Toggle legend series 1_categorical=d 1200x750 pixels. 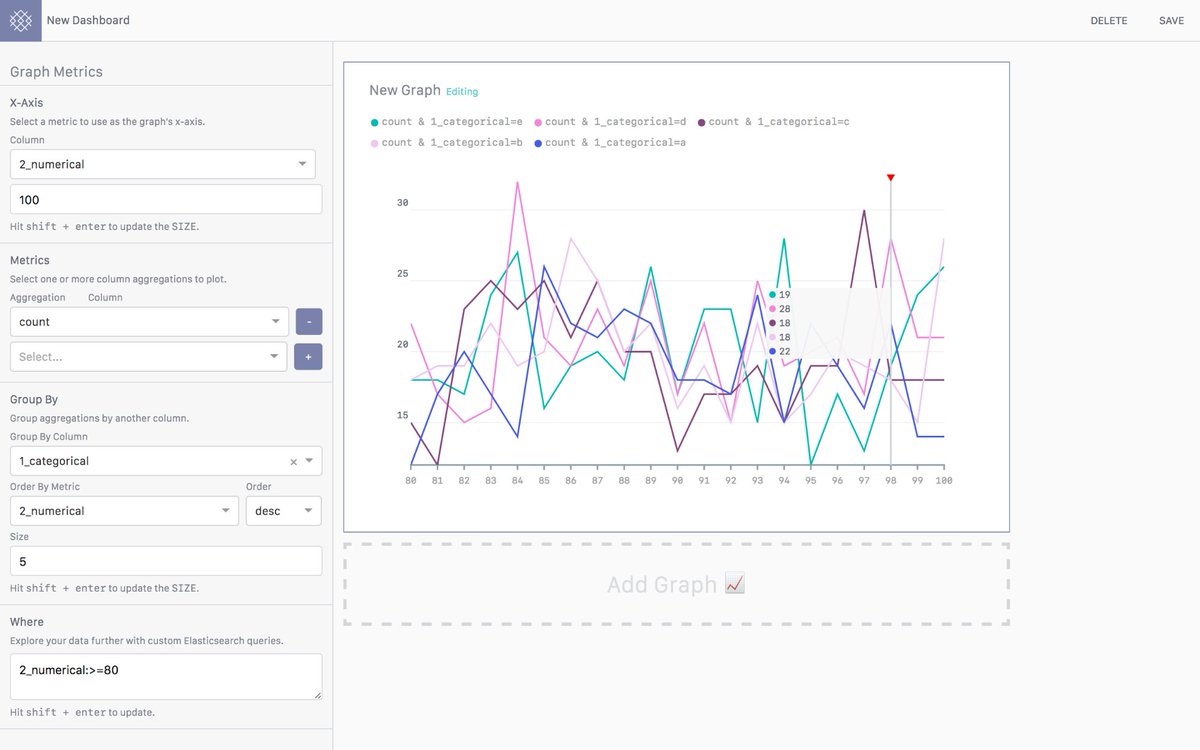point(610,122)
